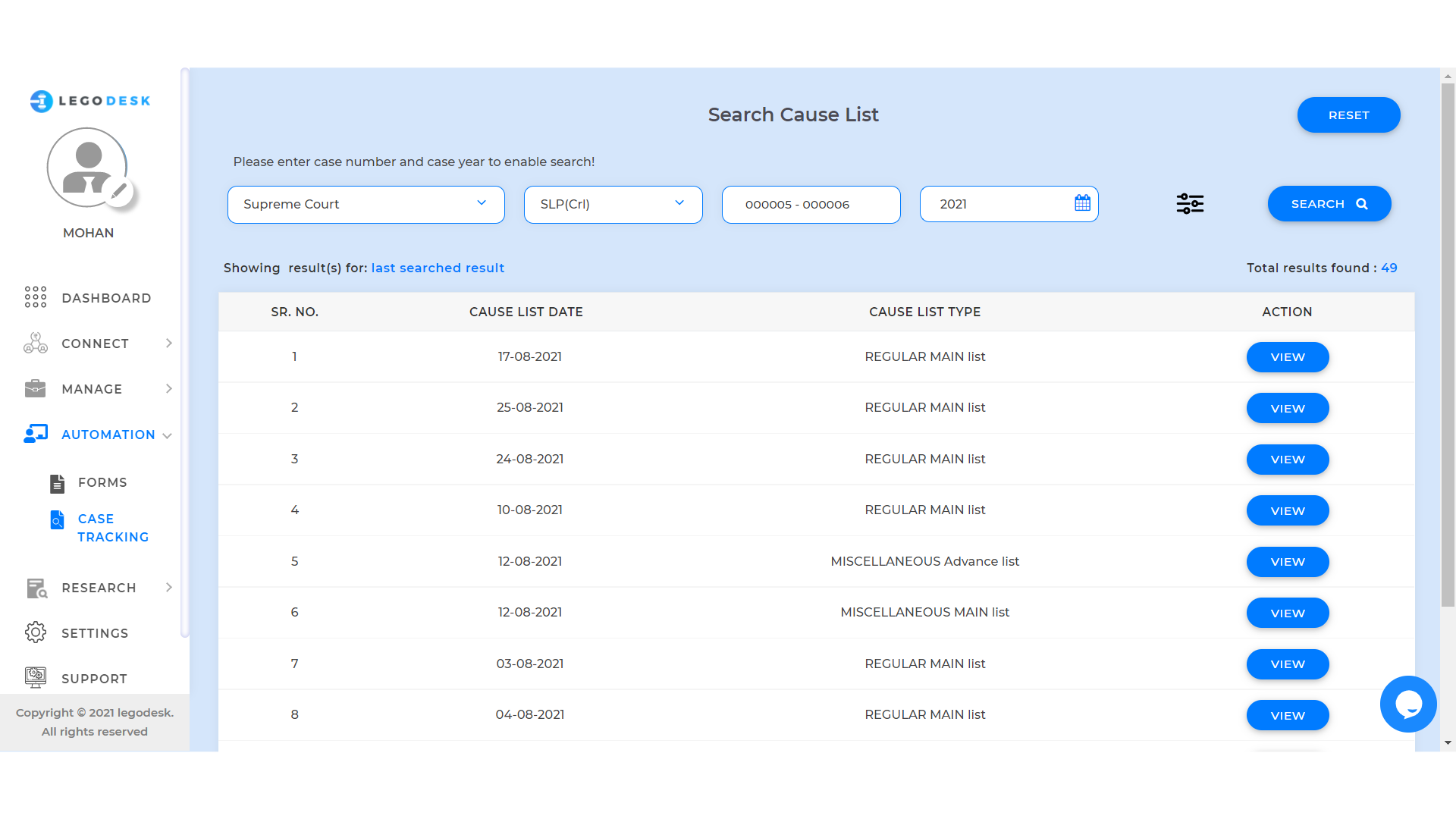Screen dimensions: 1456x819
Task: Click the Connect network icon
Action: coord(36,343)
